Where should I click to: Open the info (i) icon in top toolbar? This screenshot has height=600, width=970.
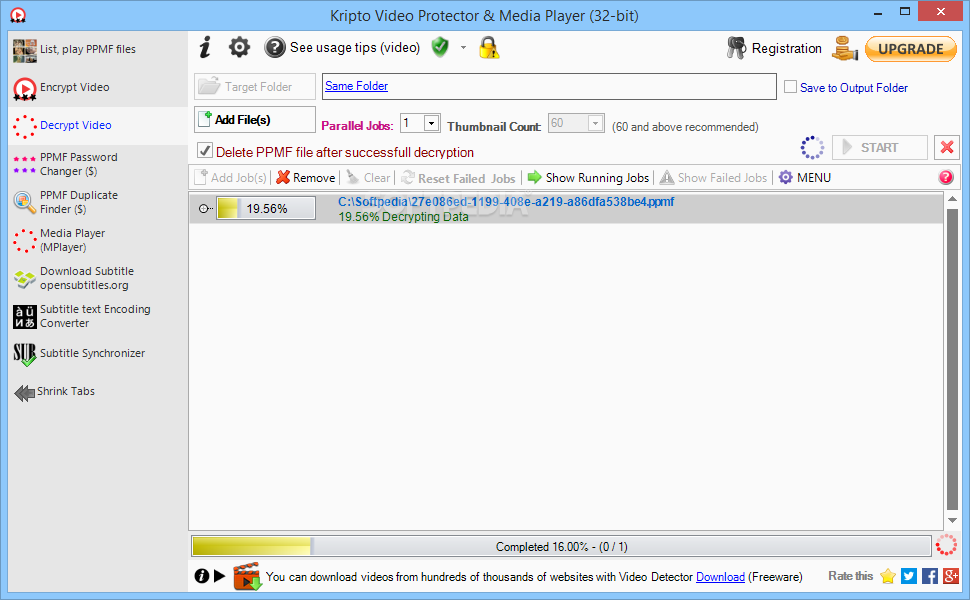tap(205, 48)
